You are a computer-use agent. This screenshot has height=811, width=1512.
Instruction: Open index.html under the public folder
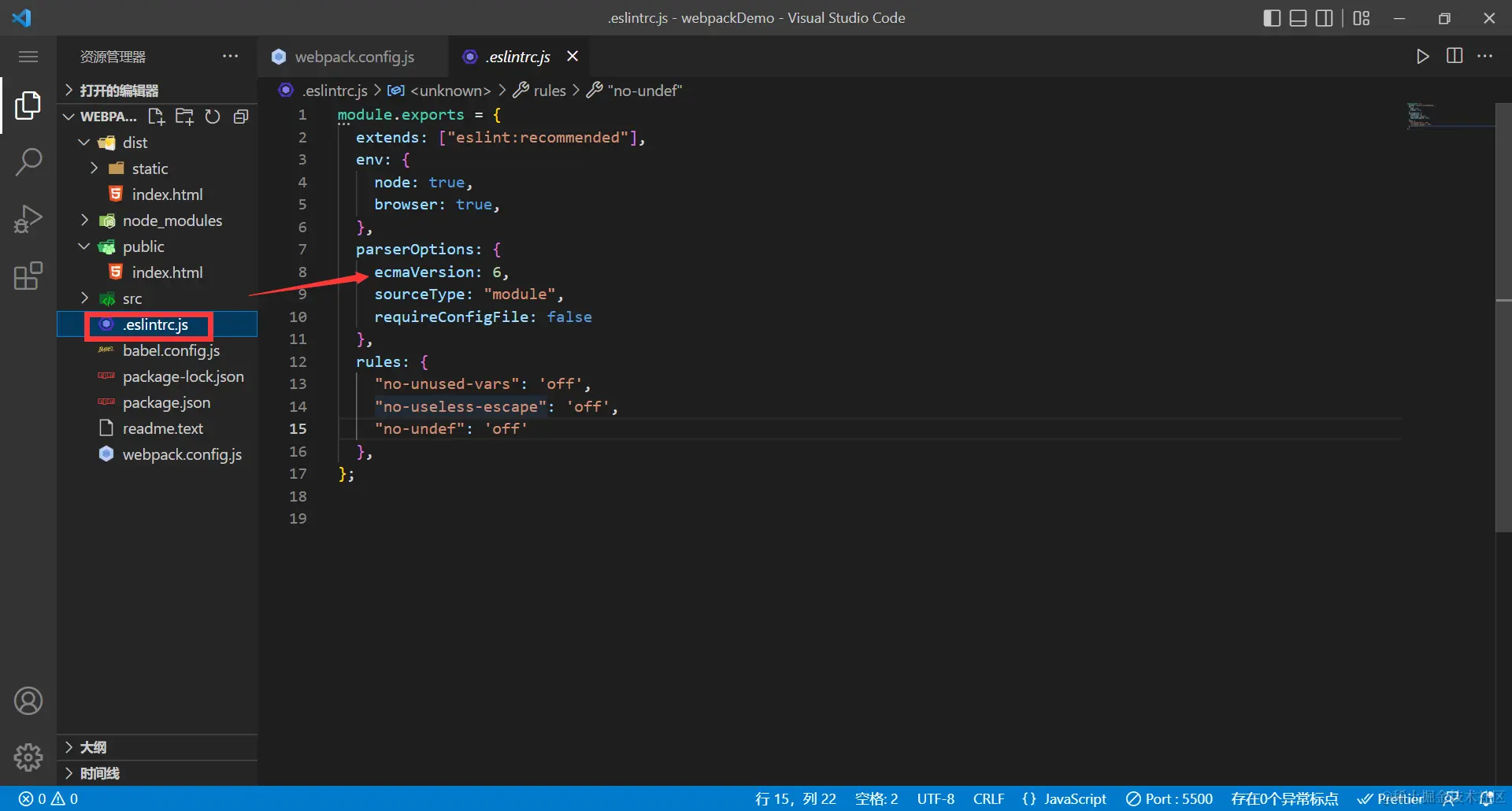167,272
